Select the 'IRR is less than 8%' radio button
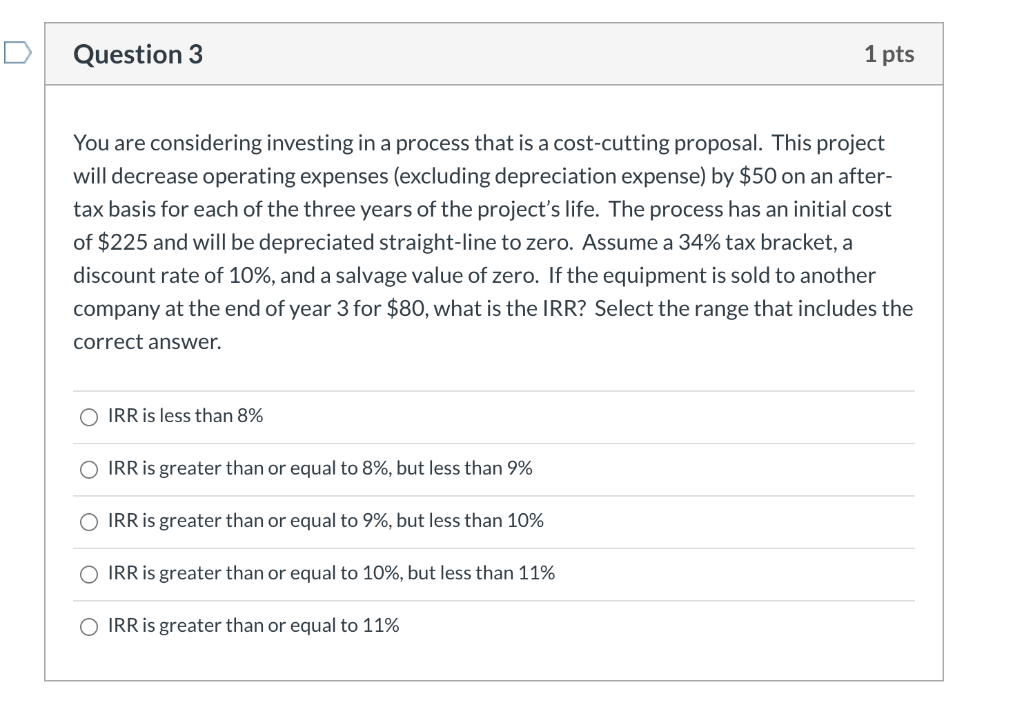This screenshot has height=727, width=1024. (90, 417)
